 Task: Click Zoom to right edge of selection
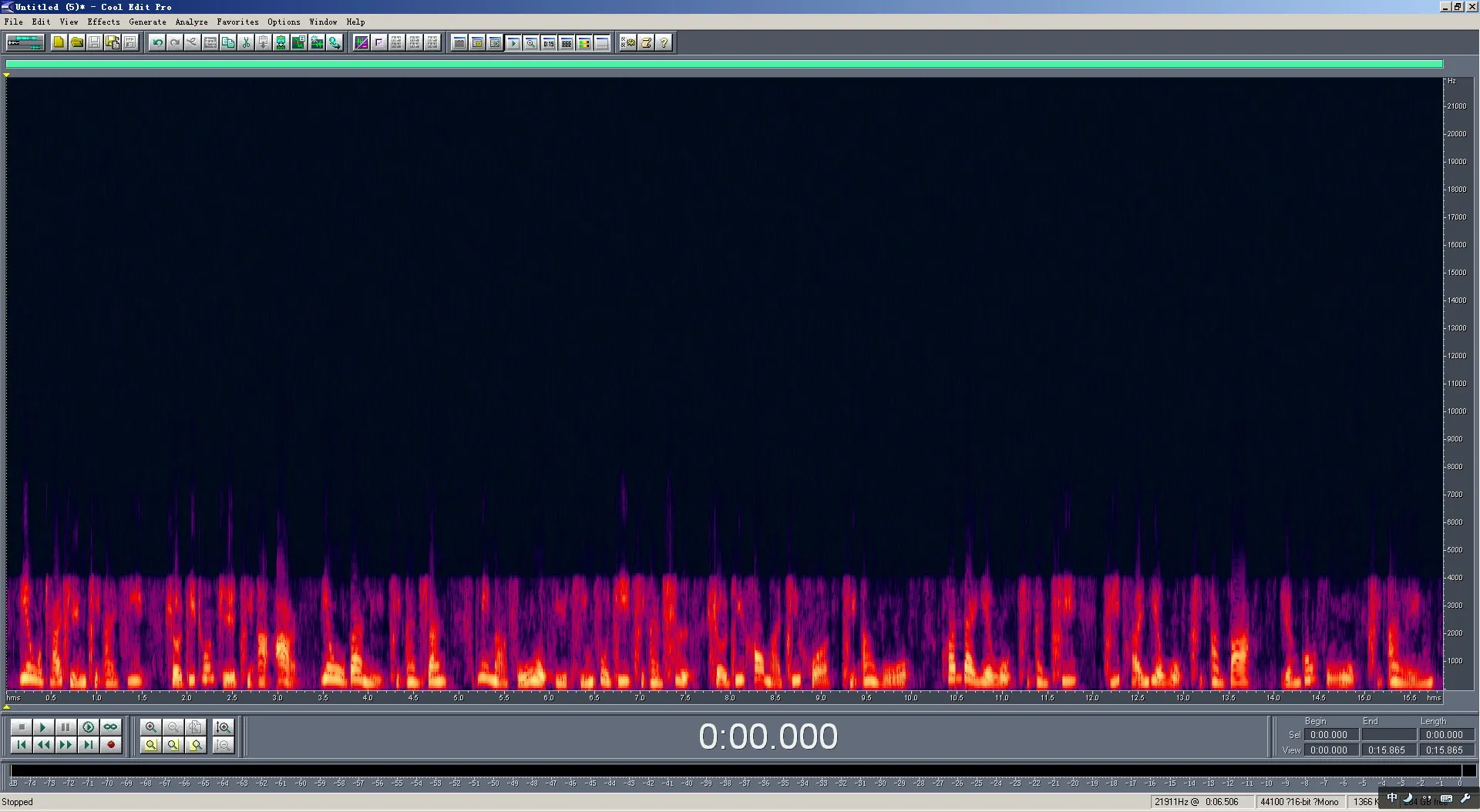coord(196,745)
